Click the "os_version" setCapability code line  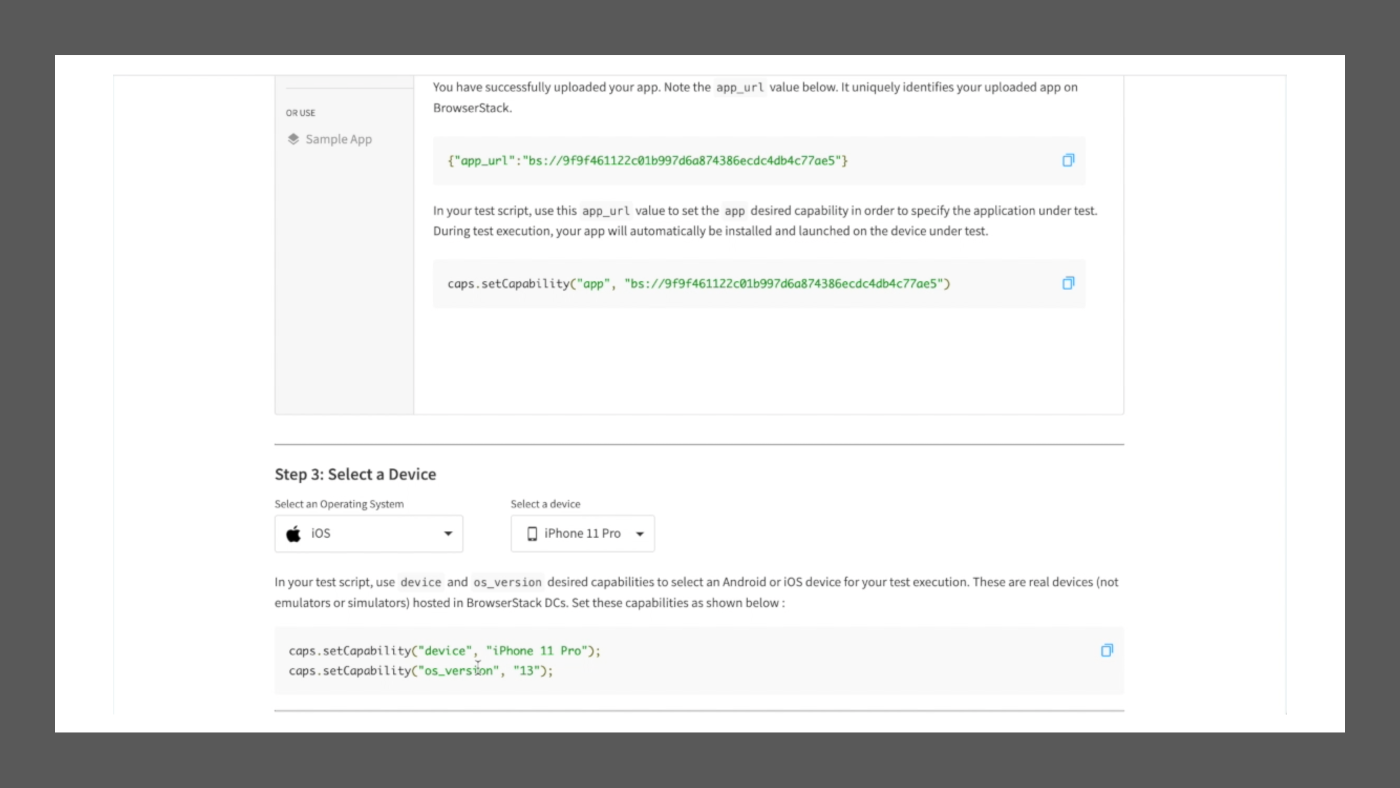pos(420,671)
